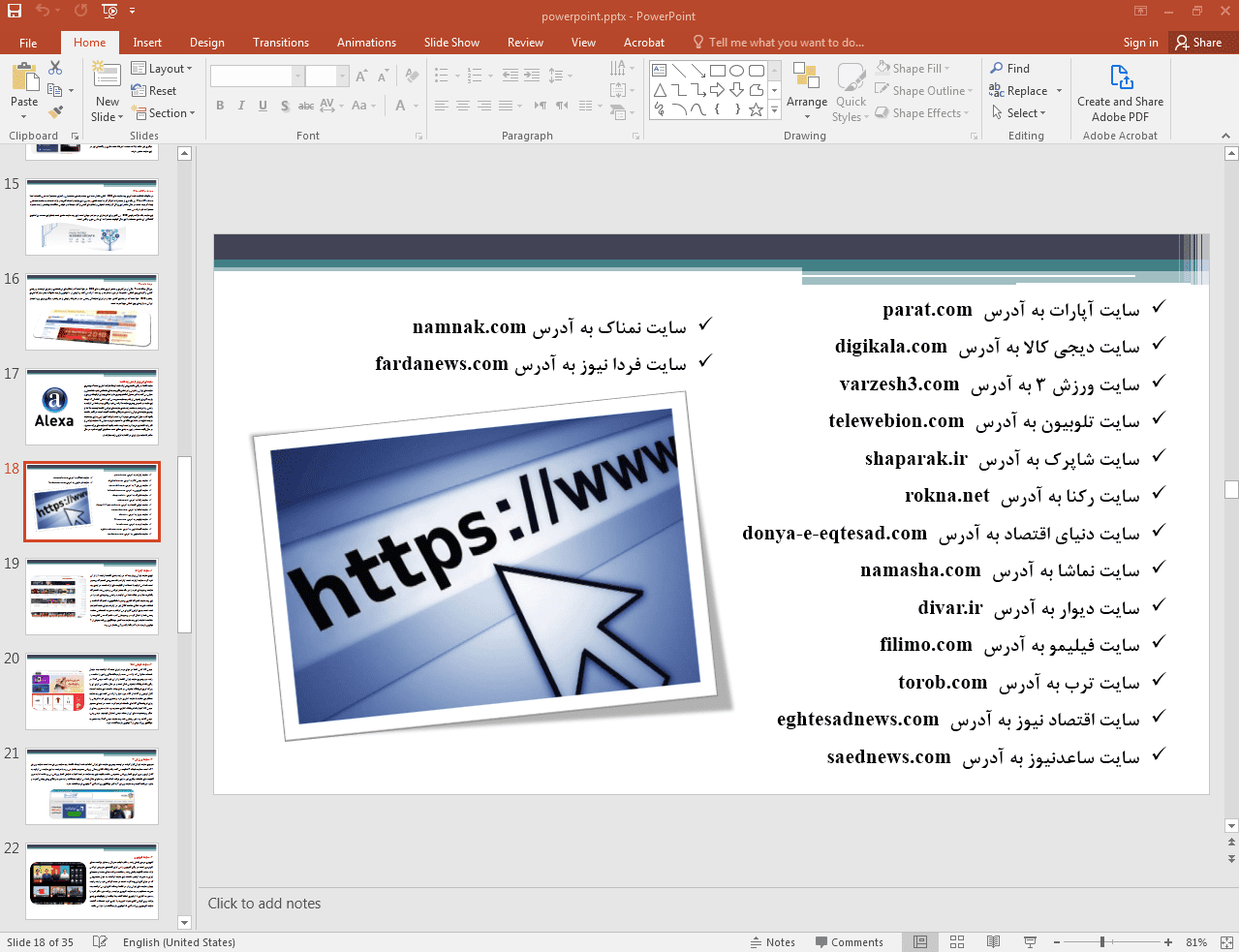Open the Shape Fill dropdown

pos(913,69)
